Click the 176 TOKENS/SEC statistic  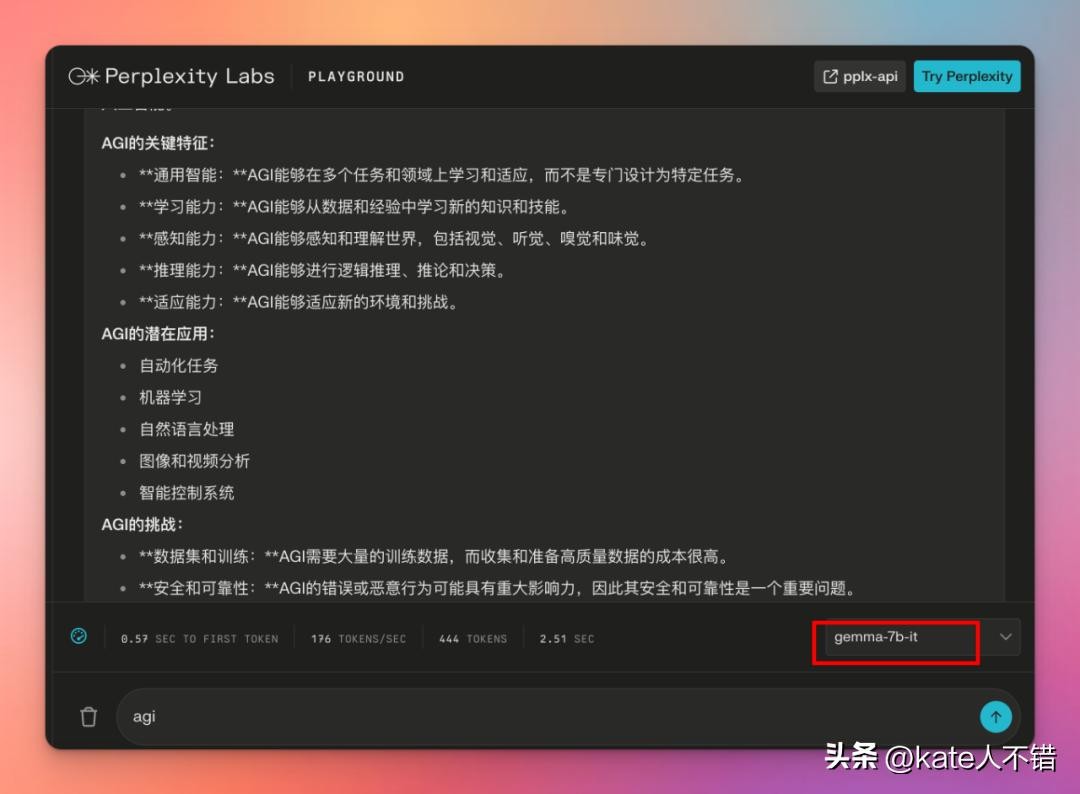pyautogui.click(x=358, y=638)
